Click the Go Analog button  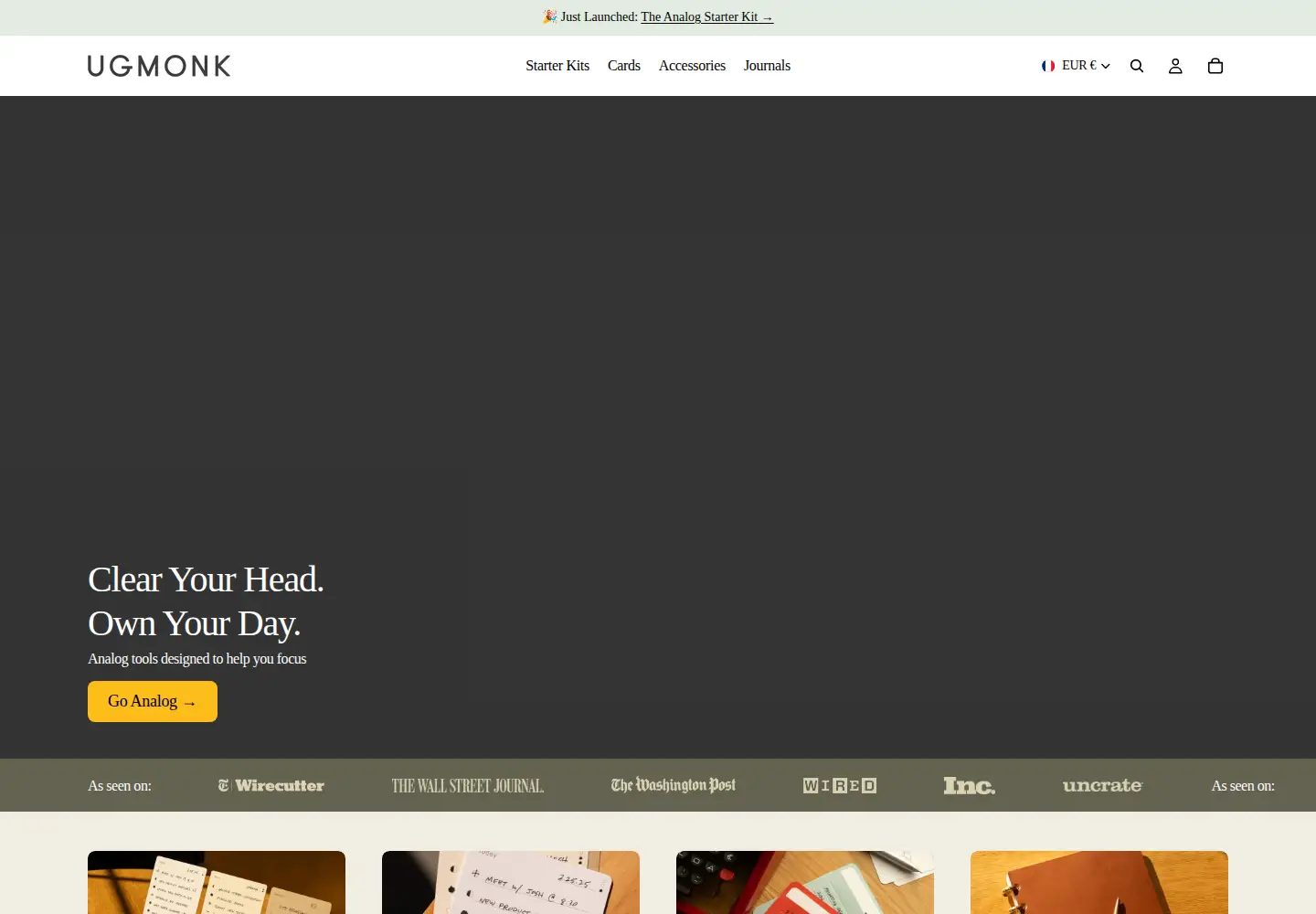(x=153, y=702)
